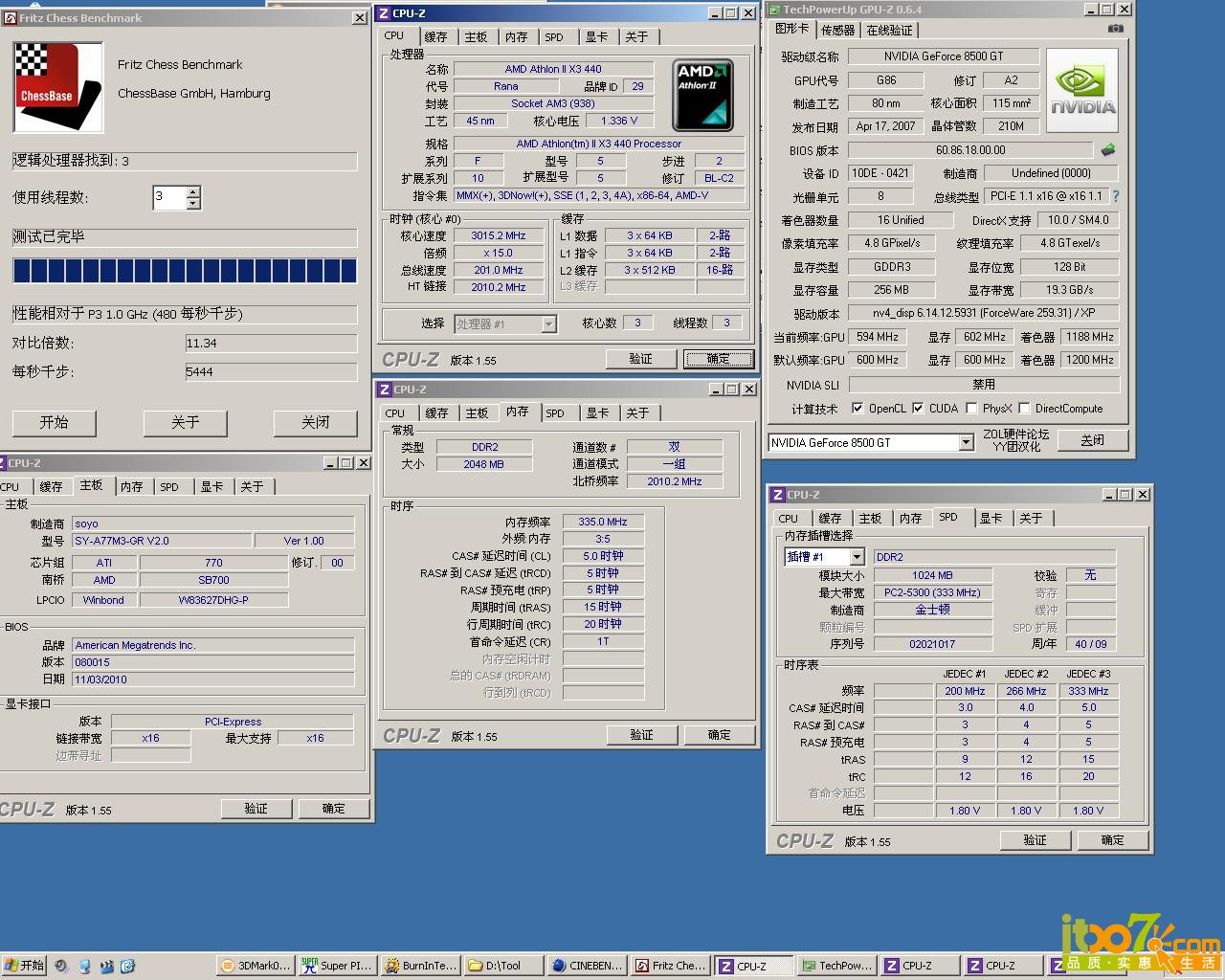Click the GPU-Z camera screenshot icon
The height and width of the screenshot is (980, 1225).
pyautogui.click(x=1116, y=29)
